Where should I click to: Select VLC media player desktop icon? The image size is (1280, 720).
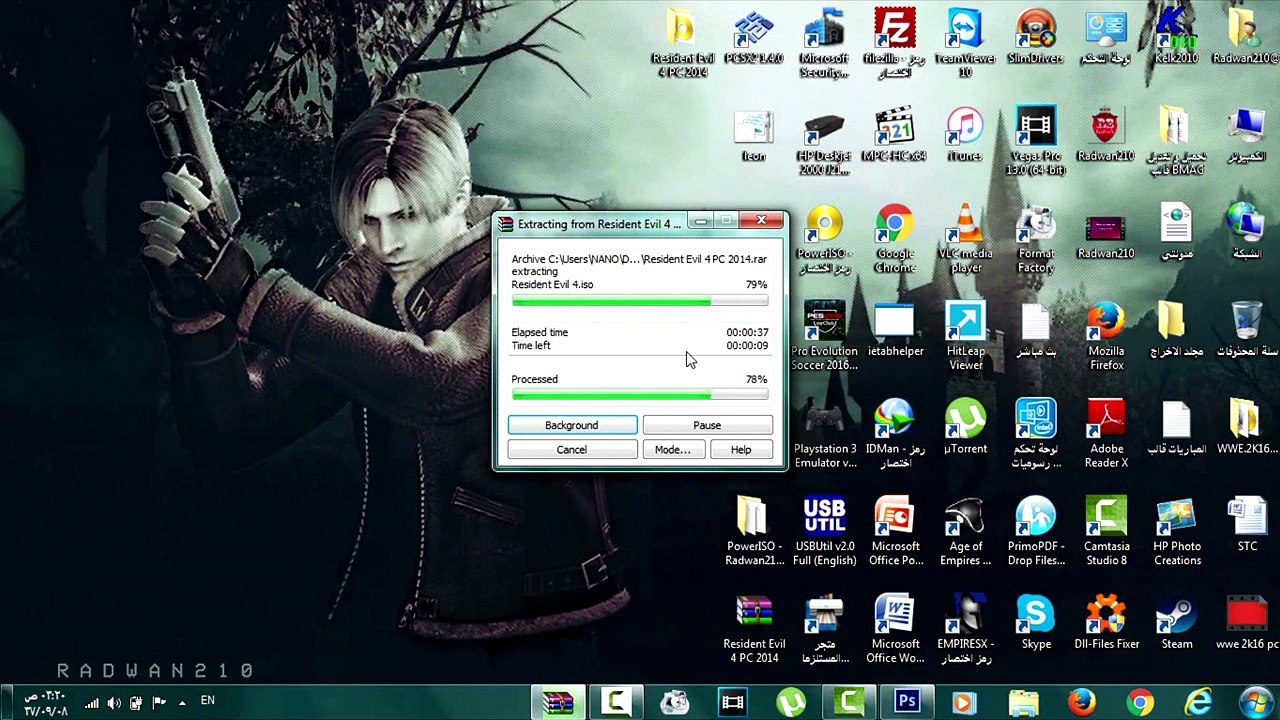(x=965, y=240)
